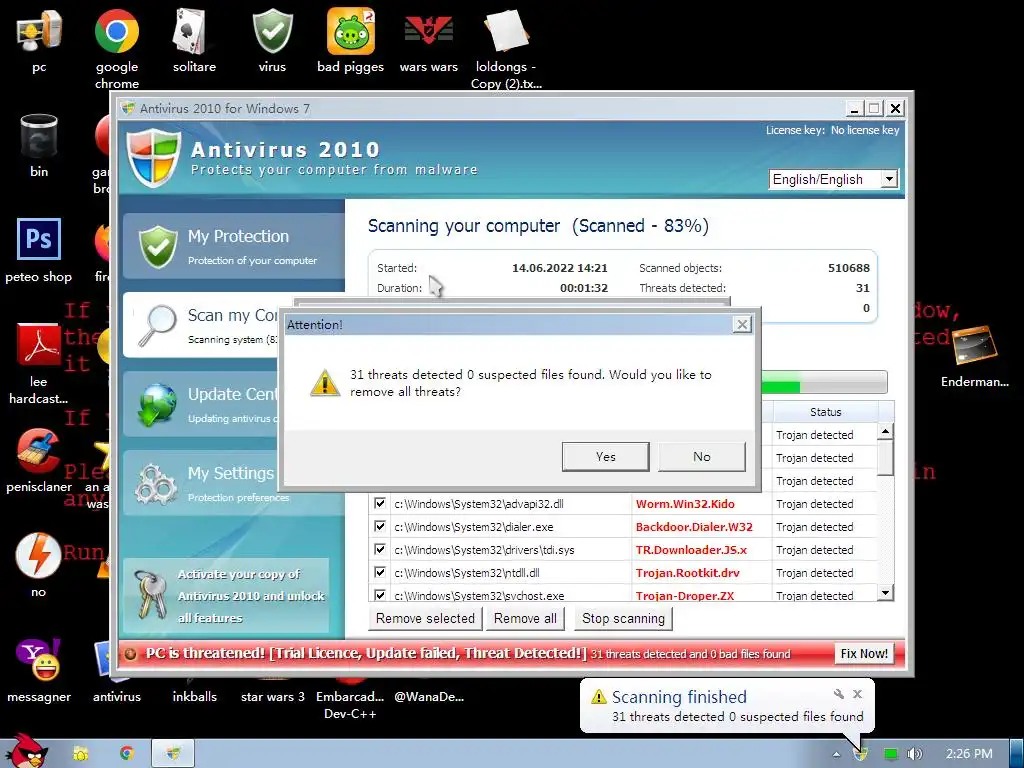This screenshot has width=1024, height=768.
Task: Uncheck dialer.exe threat checkbox
Action: coord(379,526)
